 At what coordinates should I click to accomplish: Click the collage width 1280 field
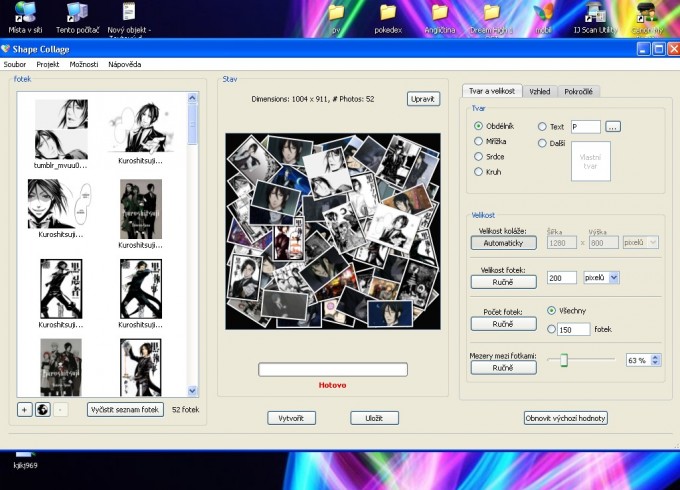(562, 243)
